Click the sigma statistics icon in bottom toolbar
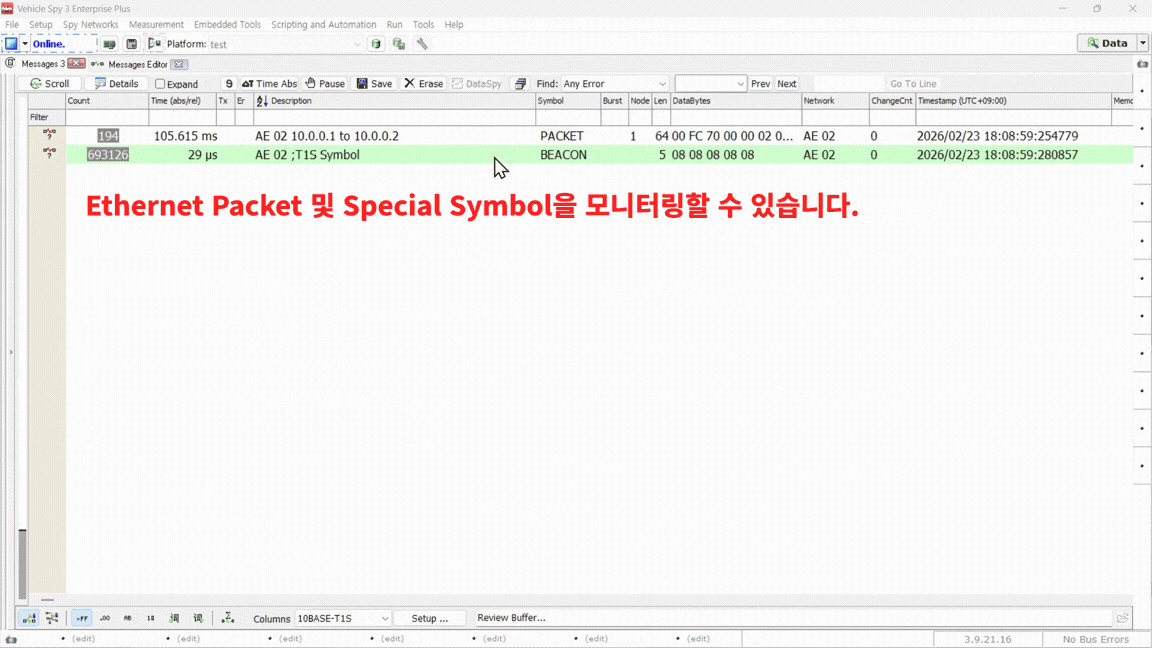This screenshot has height=648, width=1152. point(227,618)
